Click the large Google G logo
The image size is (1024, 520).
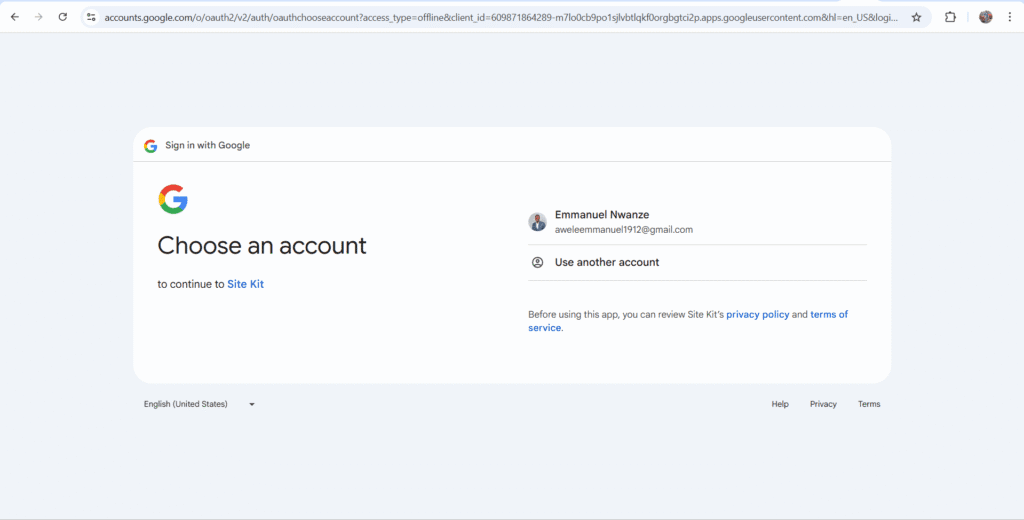[x=173, y=199]
